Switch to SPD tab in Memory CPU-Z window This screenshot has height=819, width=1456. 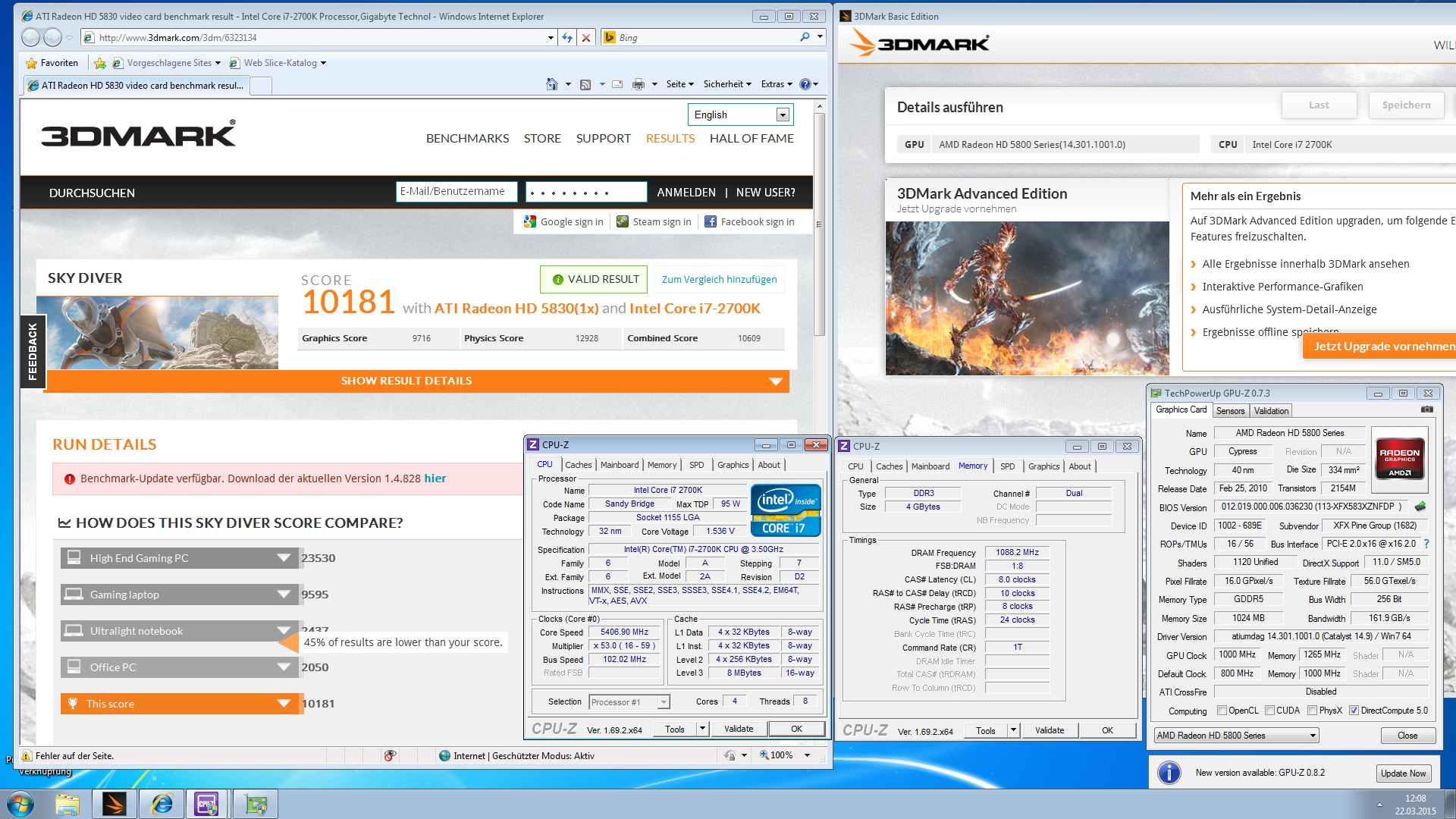(x=1007, y=466)
